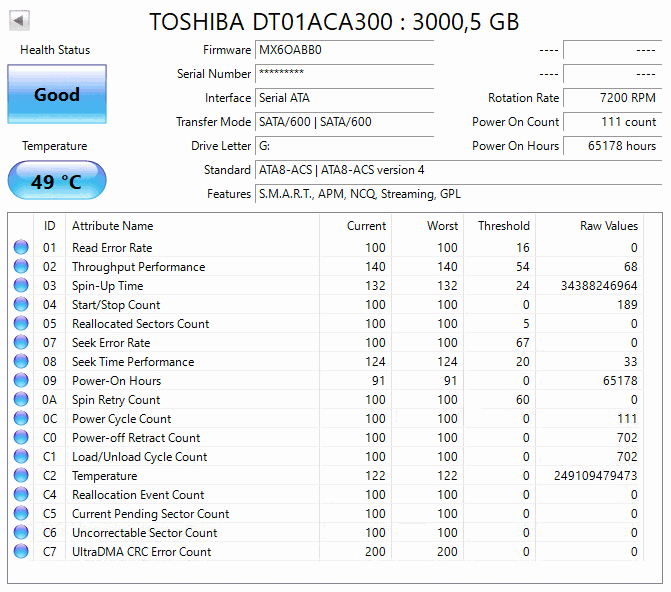
Task: Click status orb for Spin-Up Time
Action: tap(21, 286)
